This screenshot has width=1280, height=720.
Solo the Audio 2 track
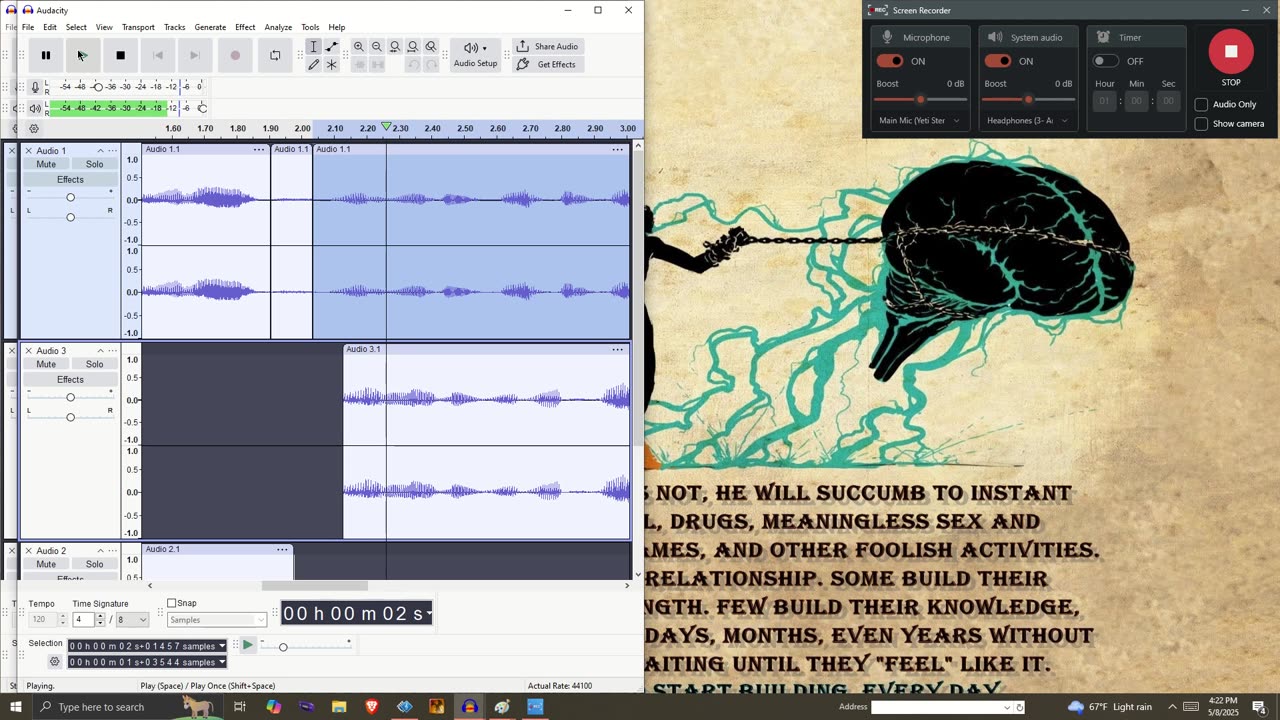coord(94,564)
